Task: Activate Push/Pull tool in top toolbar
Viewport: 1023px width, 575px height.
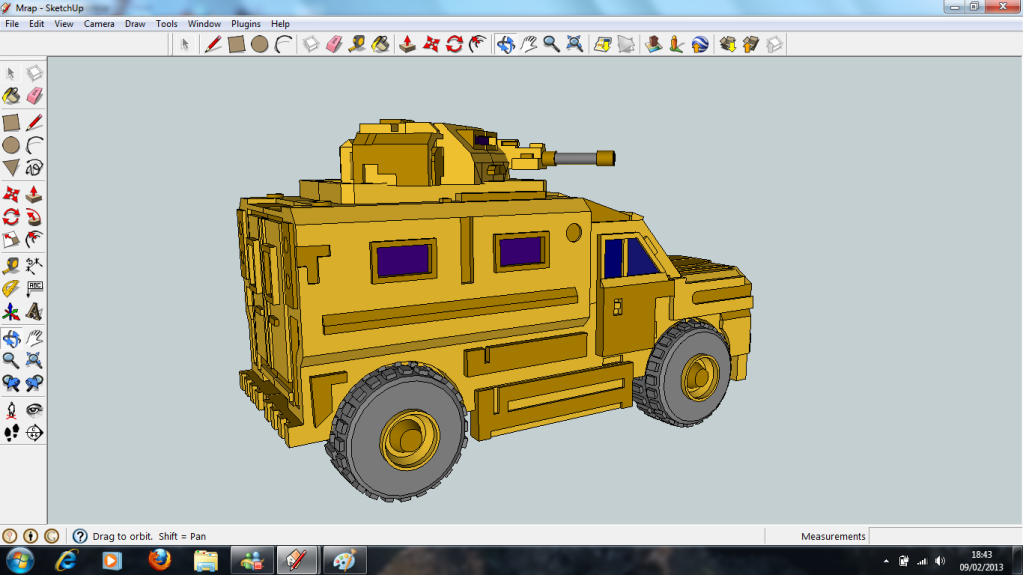Action: [x=408, y=44]
